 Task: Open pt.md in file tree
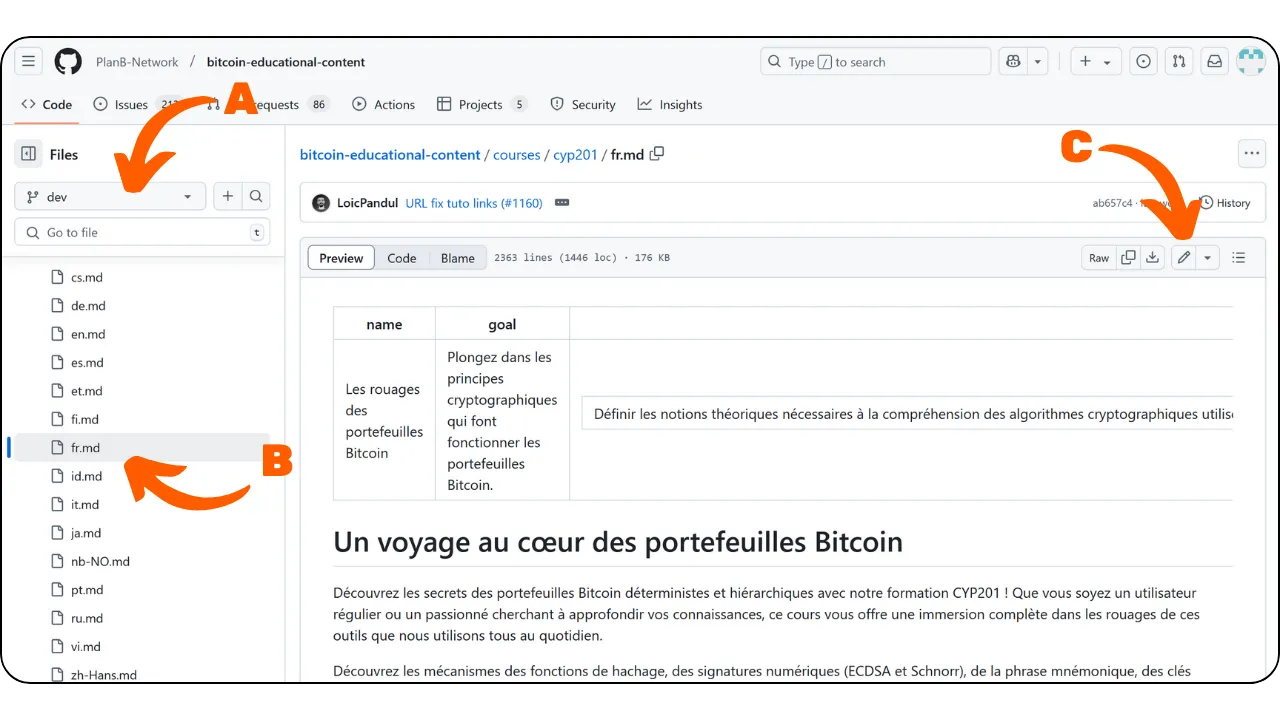point(87,590)
